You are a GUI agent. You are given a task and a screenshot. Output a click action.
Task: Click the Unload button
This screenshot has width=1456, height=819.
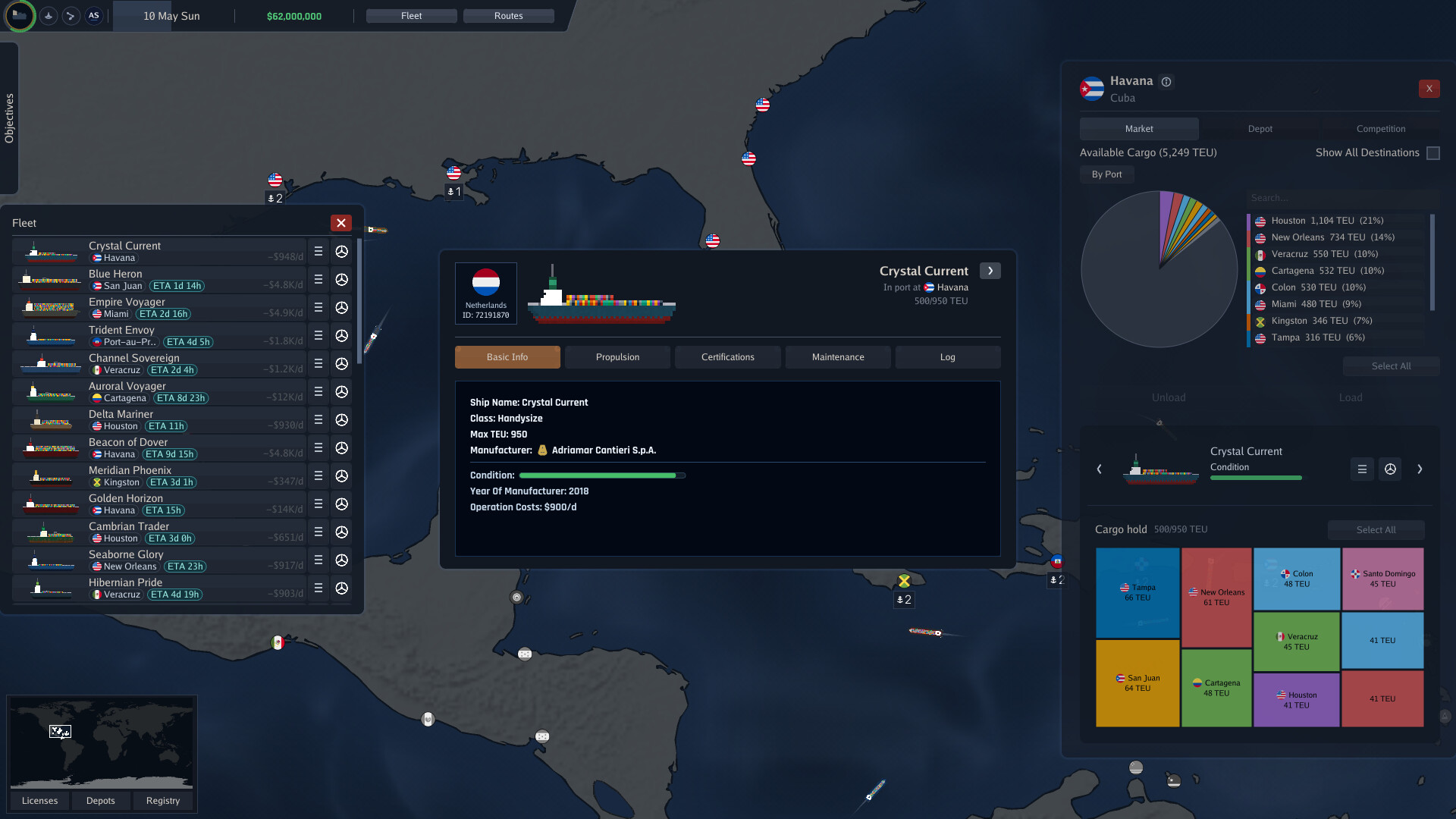point(1169,397)
